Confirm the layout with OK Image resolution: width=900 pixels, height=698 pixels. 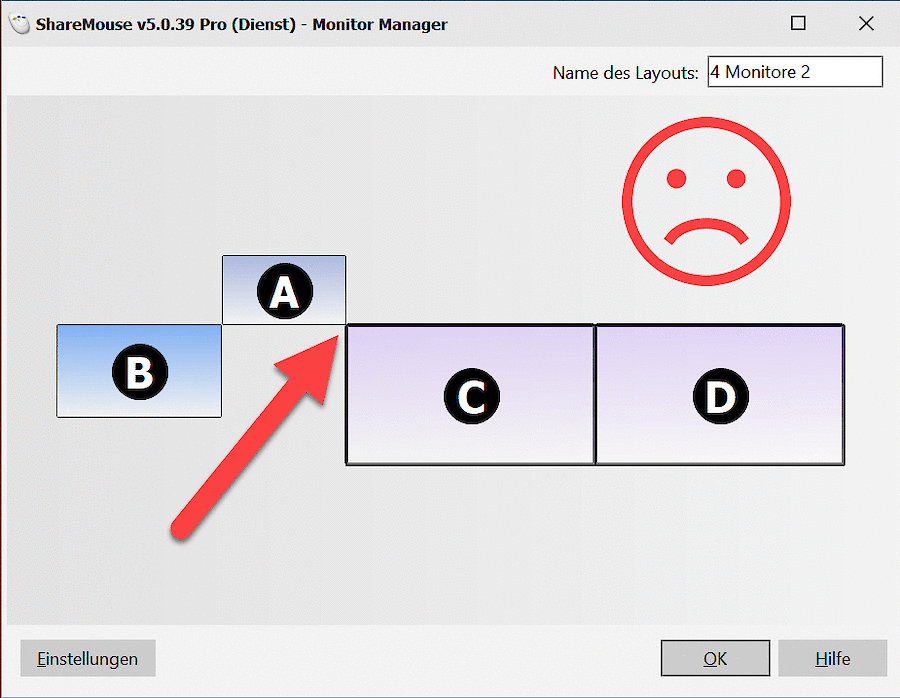point(715,658)
